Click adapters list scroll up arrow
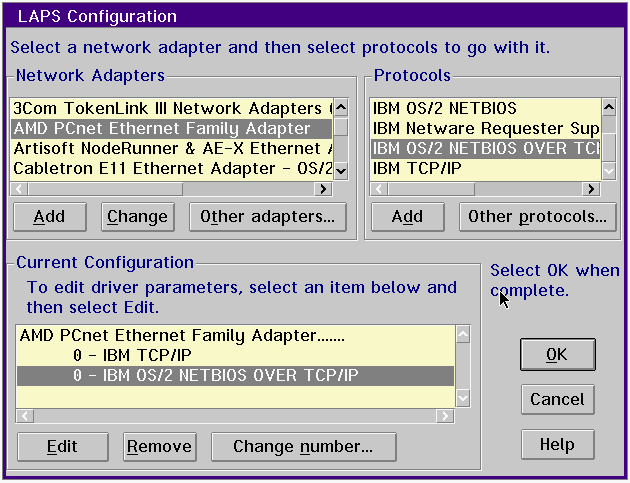 [x=341, y=108]
